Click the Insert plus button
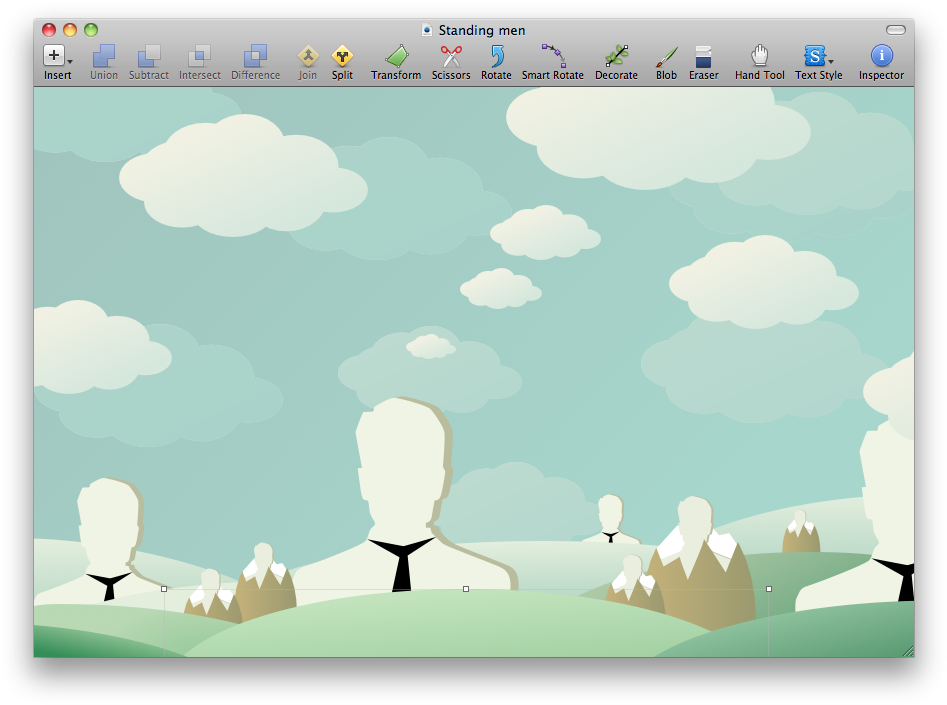This screenshot has width=947, height=705. (53, 56)
